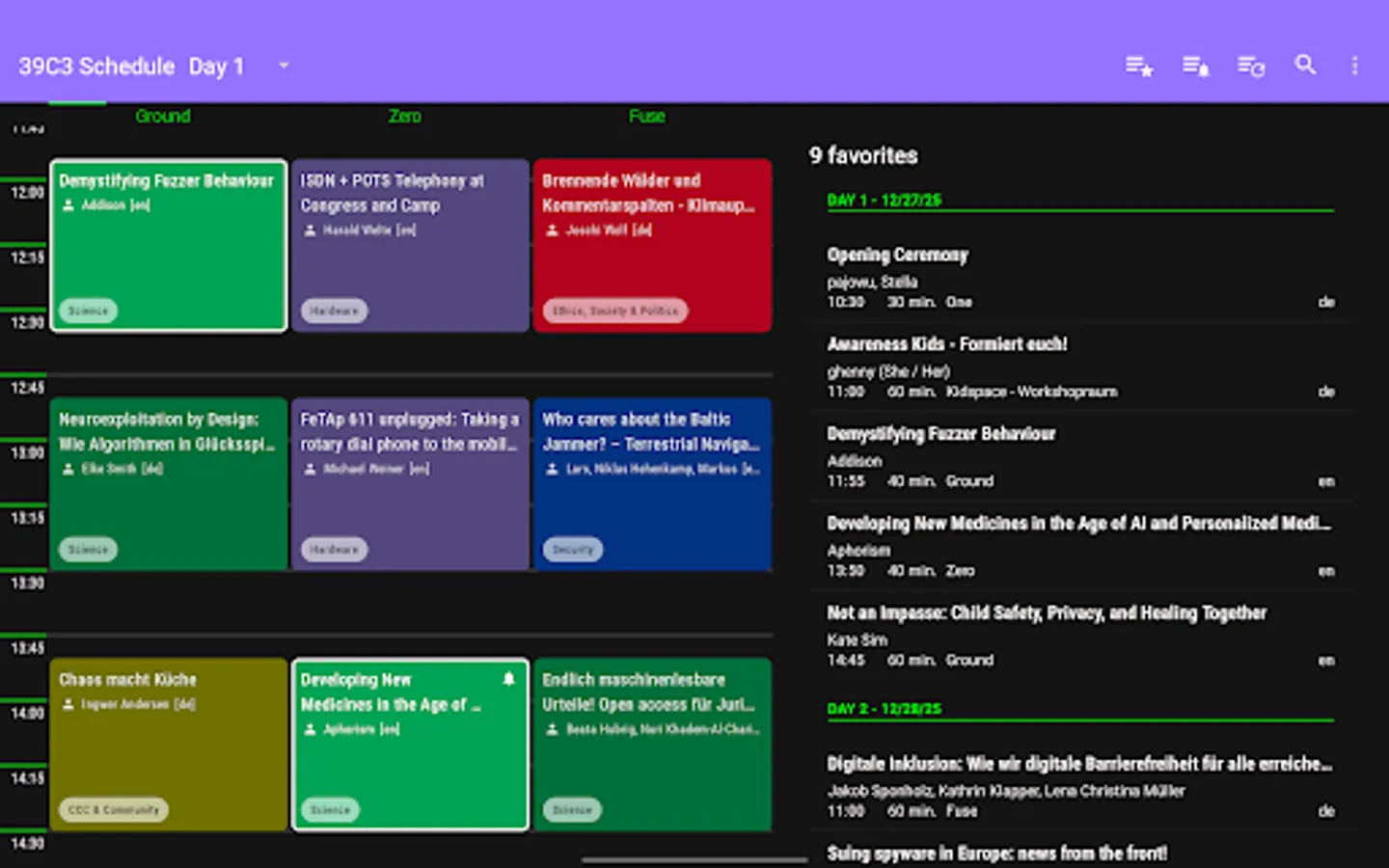The height and width of the screenshot is (868, 1389).
Task: Click the speaker icon beside Elke Smith
Action: coord(68,469)
